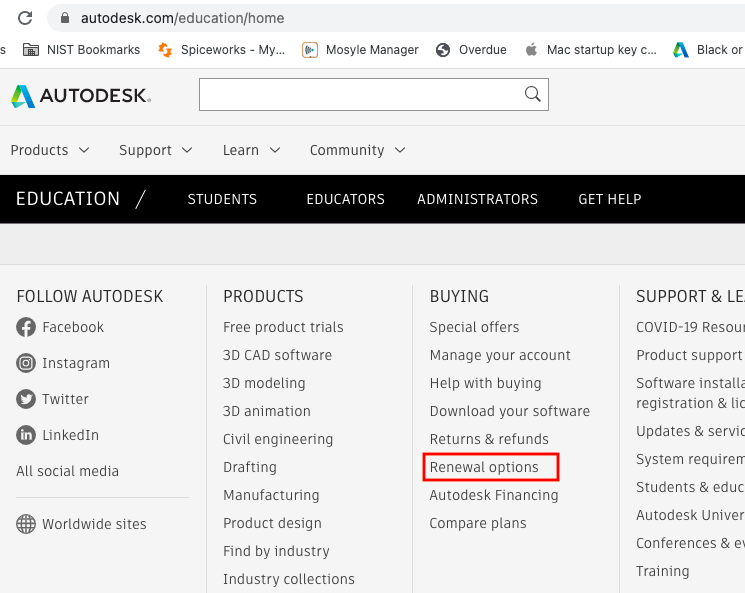Switch to the Students tab

click(x=222, y=199)
